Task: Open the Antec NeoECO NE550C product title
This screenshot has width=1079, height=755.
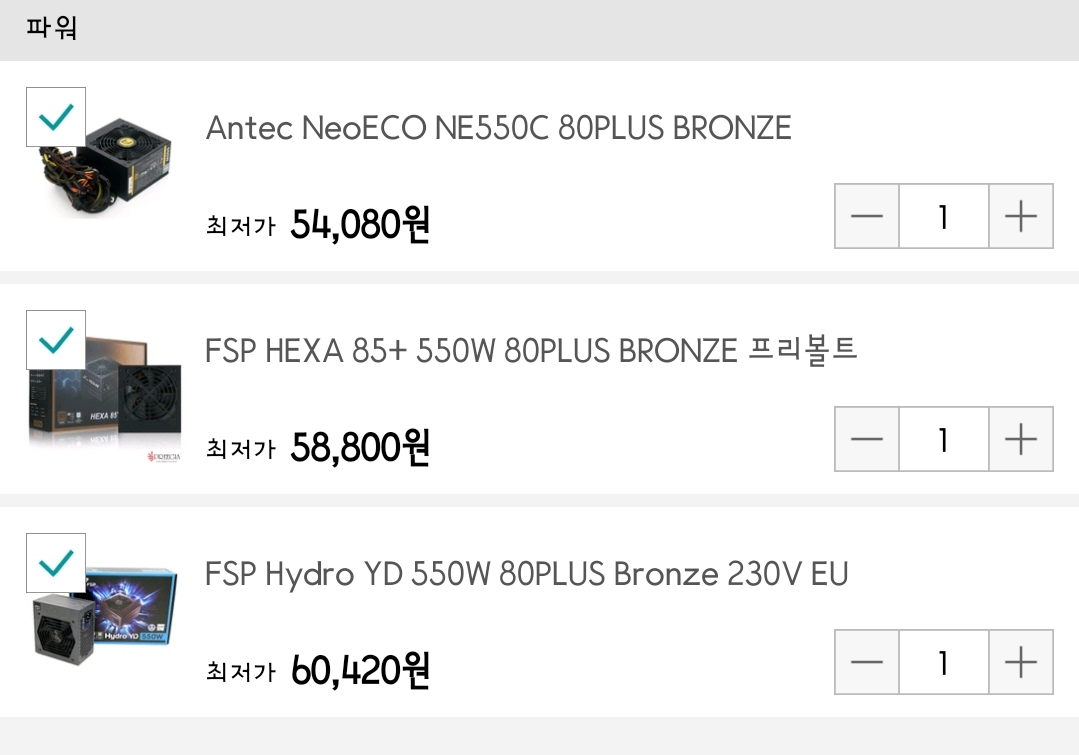Action: pyautogui.click(x=498, y=128)
